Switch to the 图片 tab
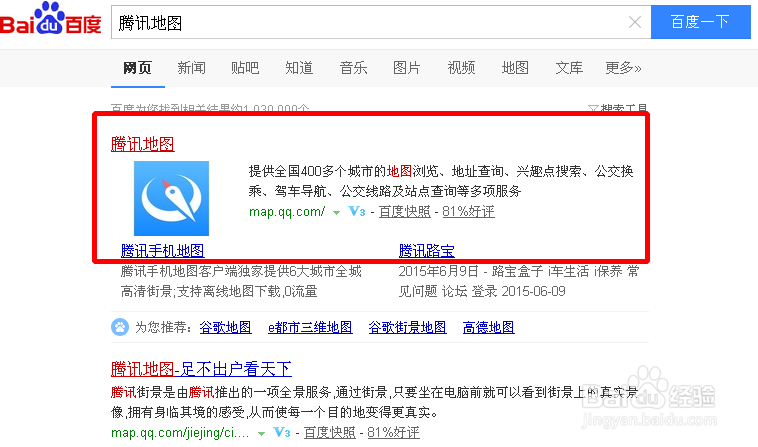This screenshot has height=447, width=758. click(x=407, y=68)
